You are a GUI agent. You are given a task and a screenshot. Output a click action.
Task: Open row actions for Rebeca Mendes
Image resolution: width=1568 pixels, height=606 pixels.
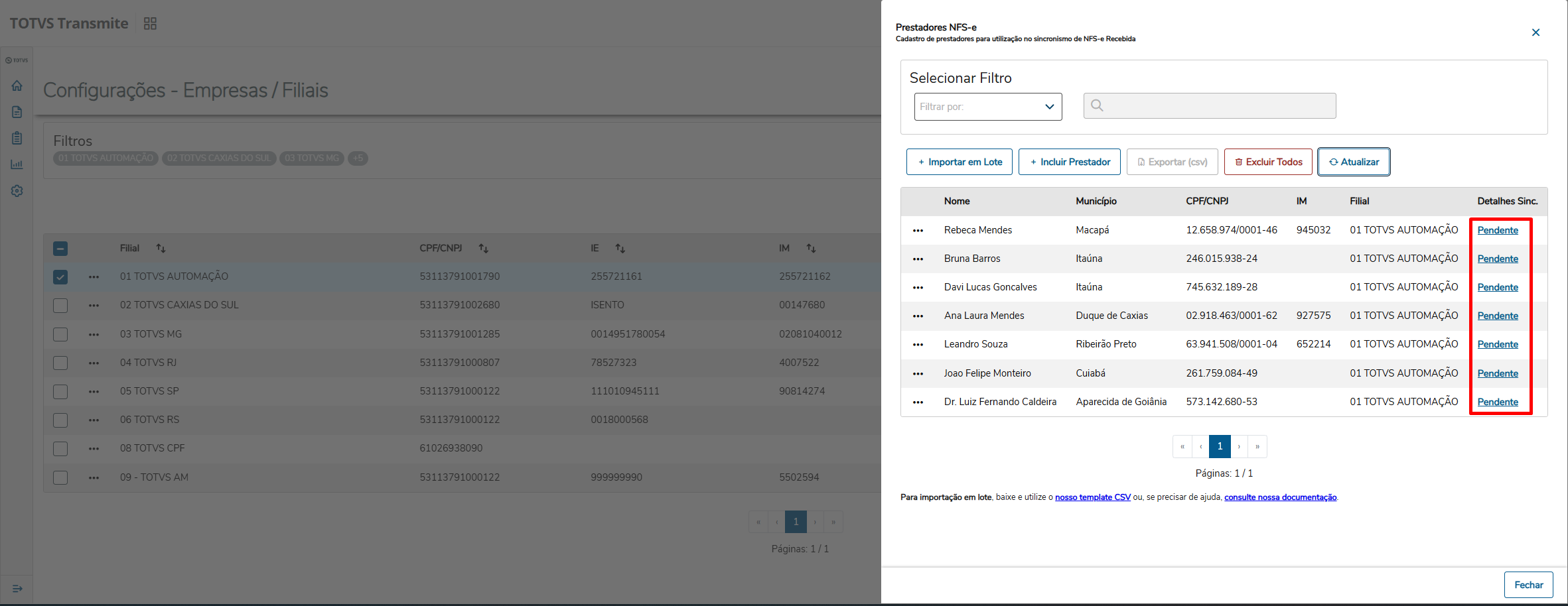pos(918,231)
